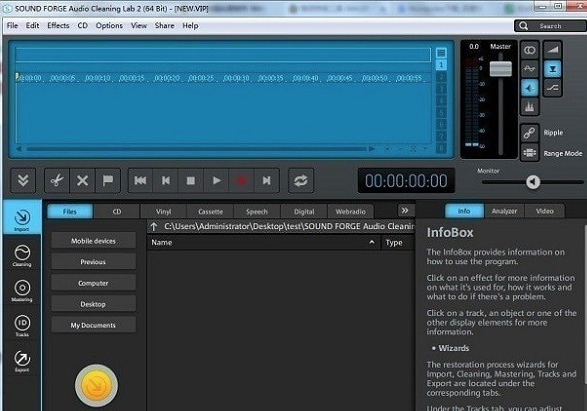Select the Analyzer tab
Viewport: 587px width, 411px height.
505,211
